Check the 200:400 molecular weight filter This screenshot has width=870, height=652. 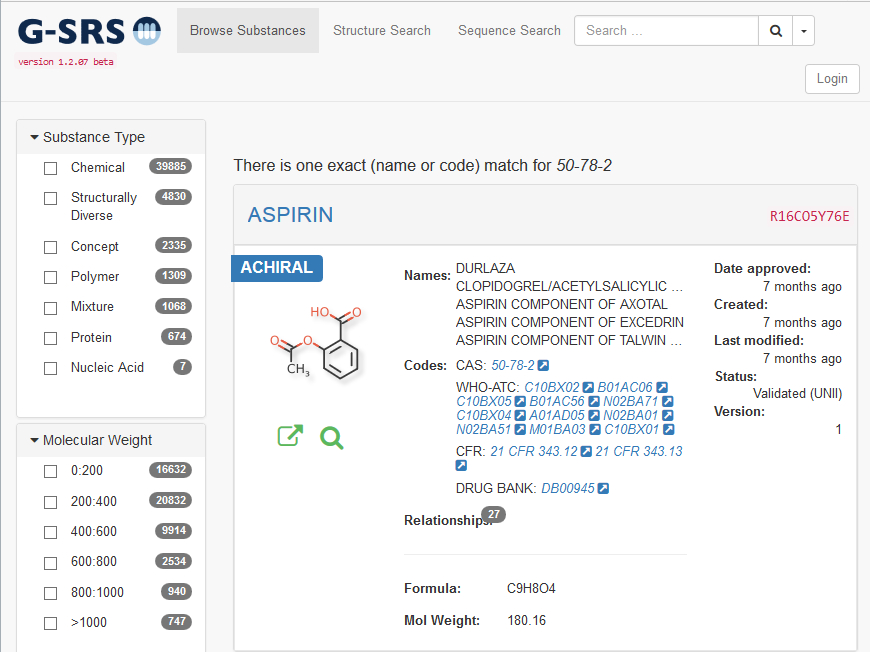[x=50, y=502]
